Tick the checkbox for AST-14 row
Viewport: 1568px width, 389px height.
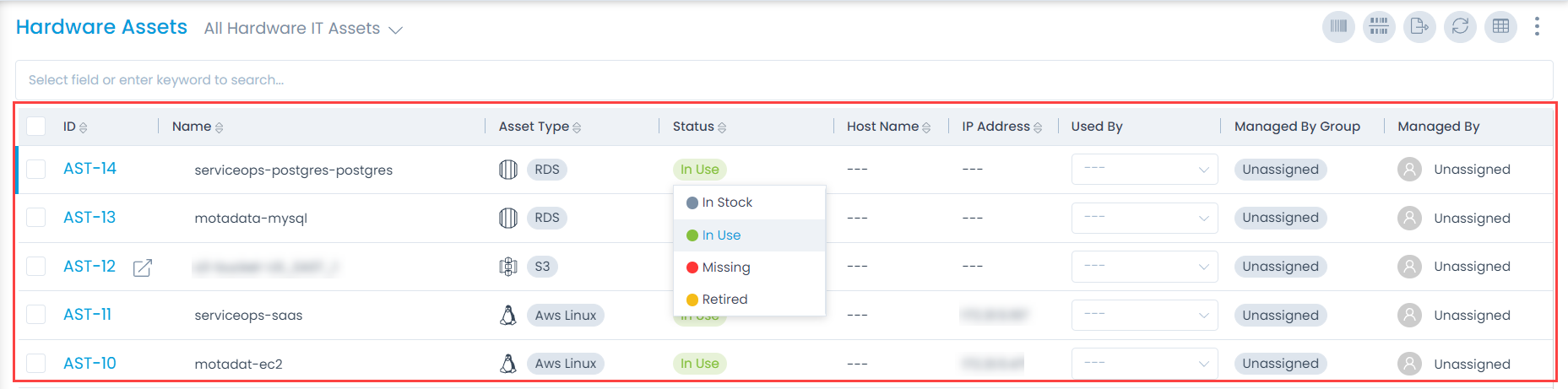pos(36,169)
